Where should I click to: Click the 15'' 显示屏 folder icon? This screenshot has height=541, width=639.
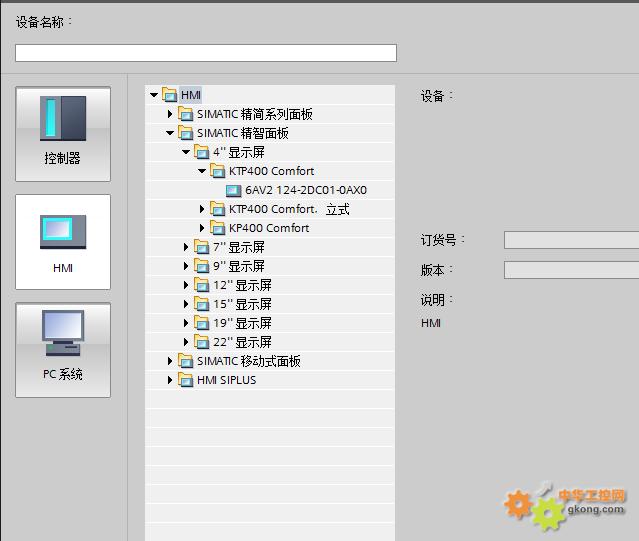(201, 304)
